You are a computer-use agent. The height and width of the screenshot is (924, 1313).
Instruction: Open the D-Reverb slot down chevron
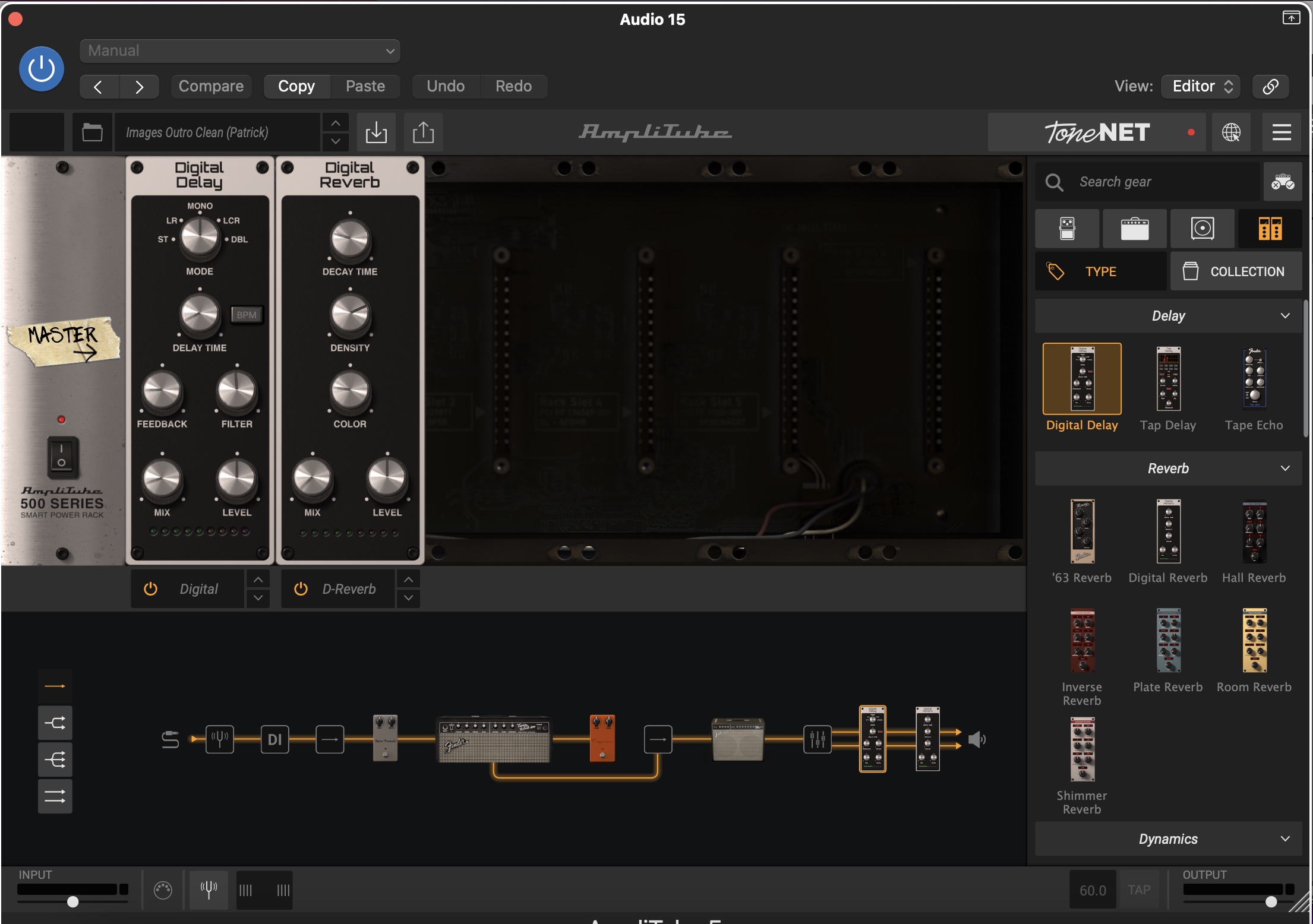[409, 598]
